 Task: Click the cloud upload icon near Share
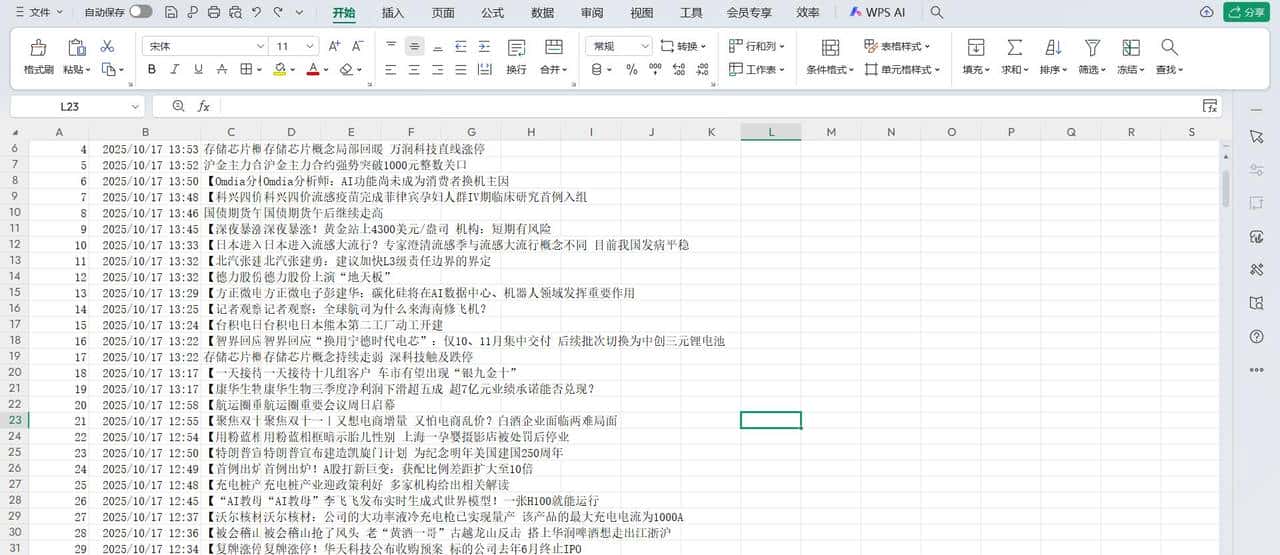[x=1206, y=12]
